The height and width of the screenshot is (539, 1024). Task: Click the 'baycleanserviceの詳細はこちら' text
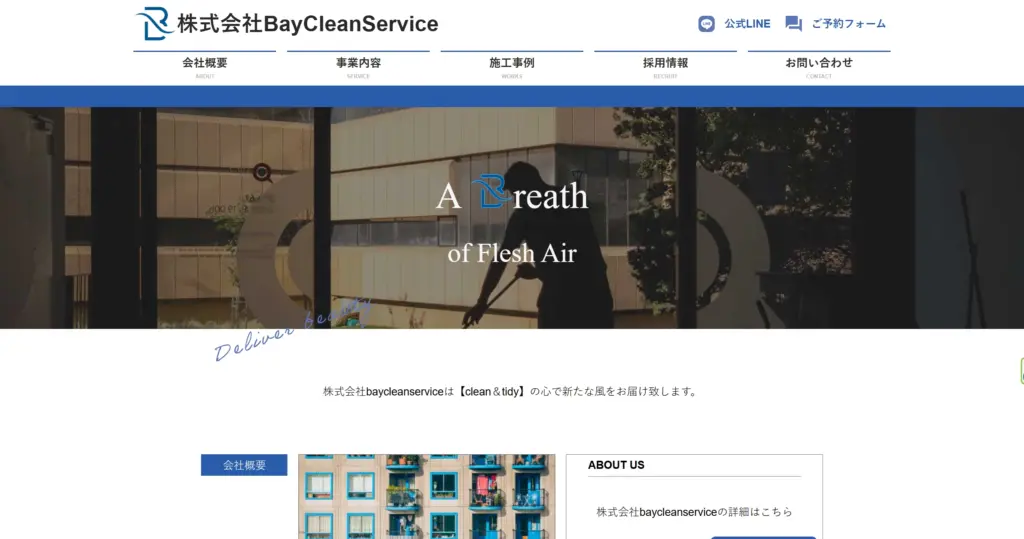[x=694, y=512]
